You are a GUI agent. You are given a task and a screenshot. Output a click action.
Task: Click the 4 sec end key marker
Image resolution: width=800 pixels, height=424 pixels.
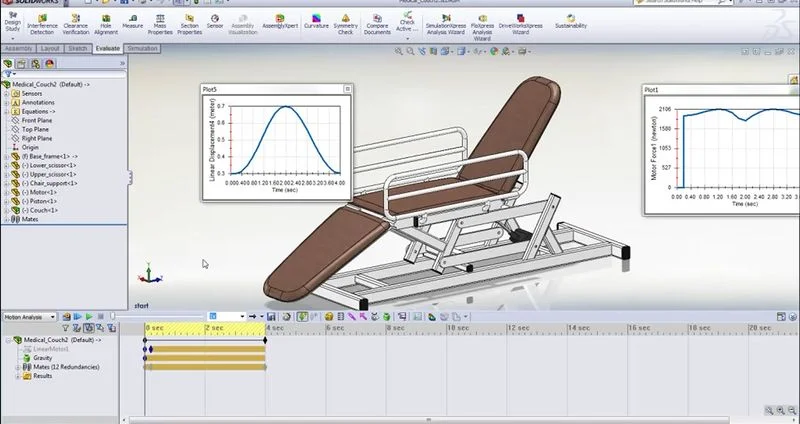point(265,340)
